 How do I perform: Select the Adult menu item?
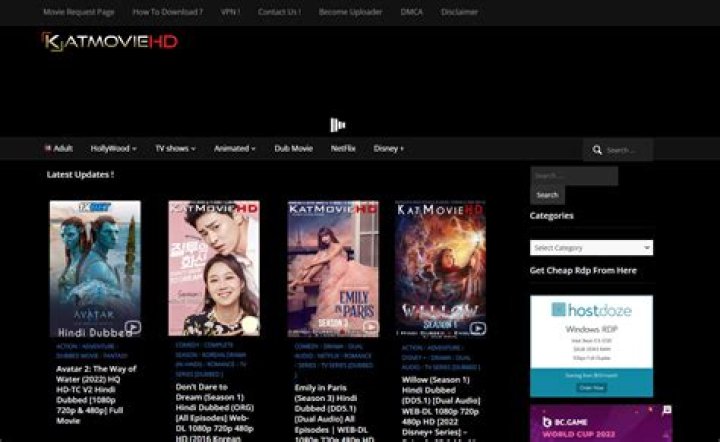click(x=58, y=148)
